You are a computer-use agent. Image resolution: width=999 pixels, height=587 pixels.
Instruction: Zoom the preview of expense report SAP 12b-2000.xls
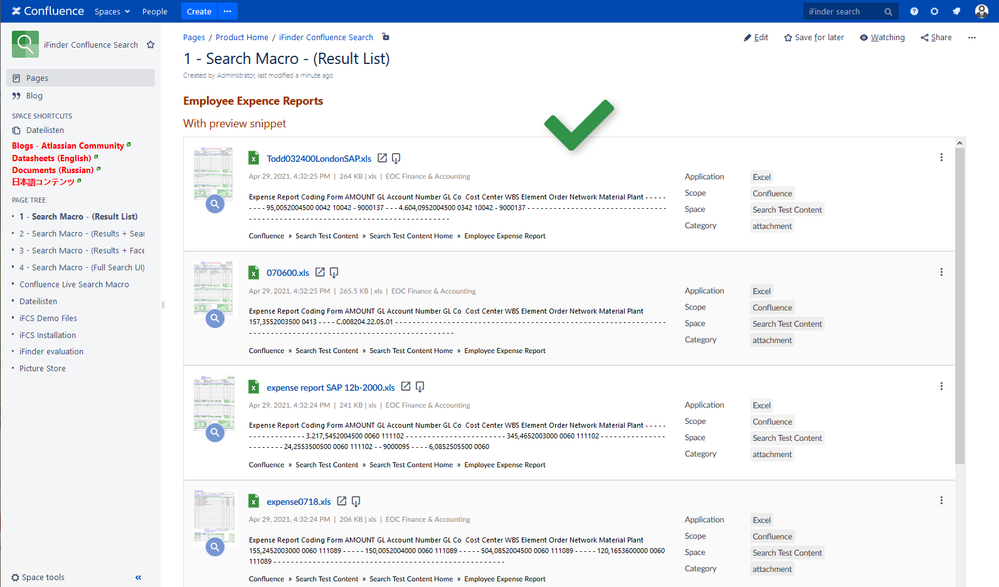pos(214,433)
